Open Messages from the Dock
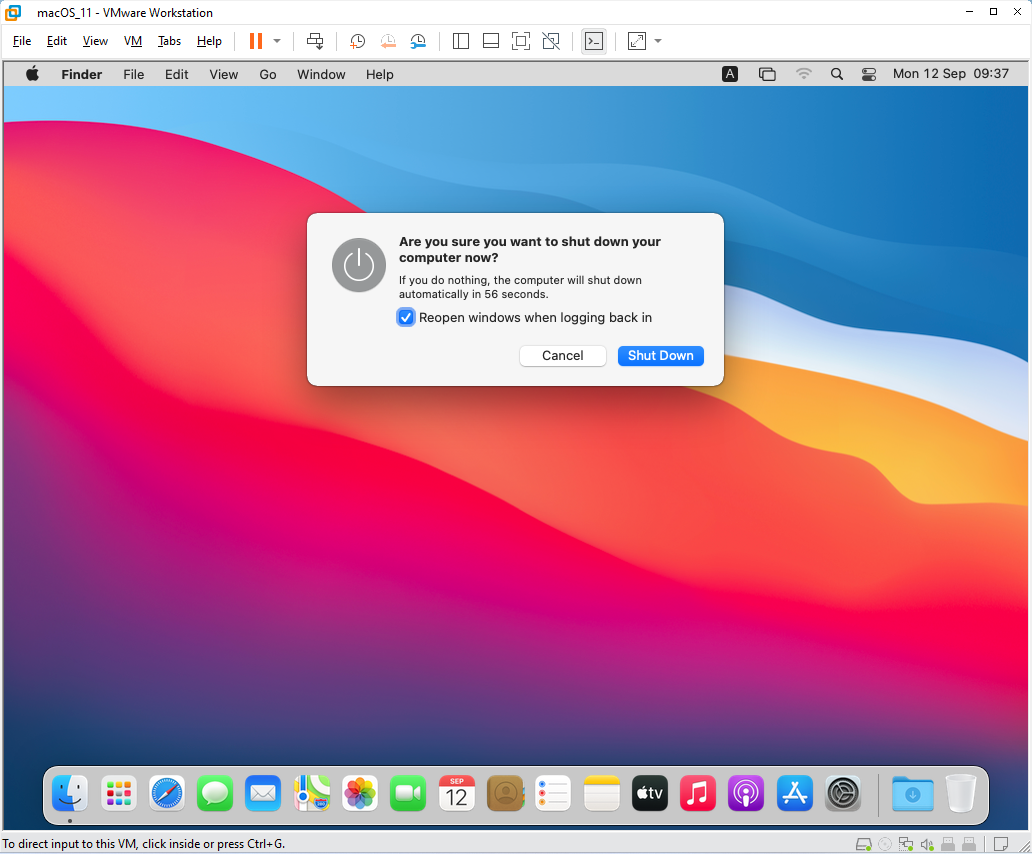The height and width of the screenshot is (854, 1032). (x=215, y=793)
